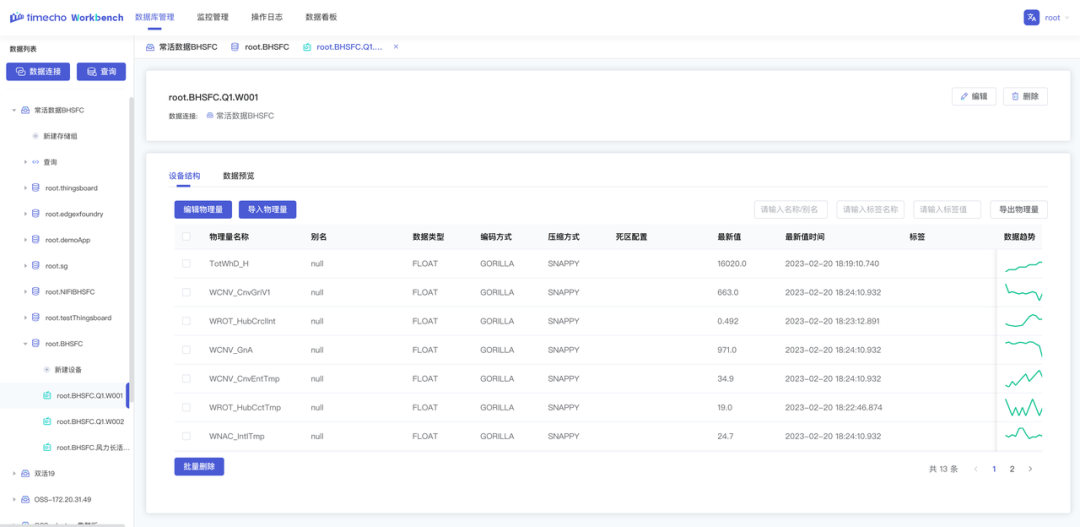This screenshot has height=527, width=1080.
Task: Expand the root.edgexfoundry node
Action: click(x=25, y=214)
